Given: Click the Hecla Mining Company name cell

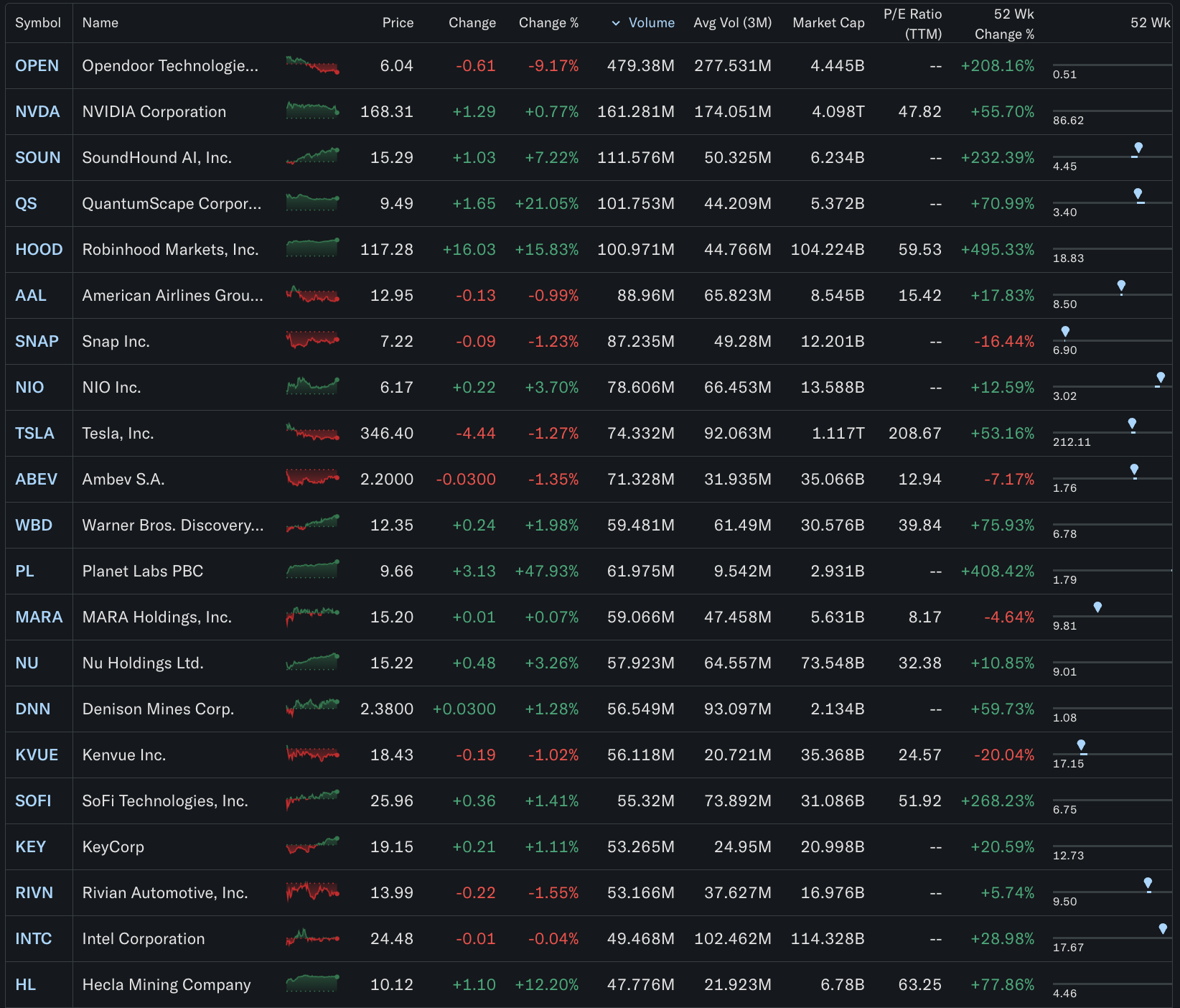Looking at the screenshot, I should pyautogui.click(x=167, y=985).
